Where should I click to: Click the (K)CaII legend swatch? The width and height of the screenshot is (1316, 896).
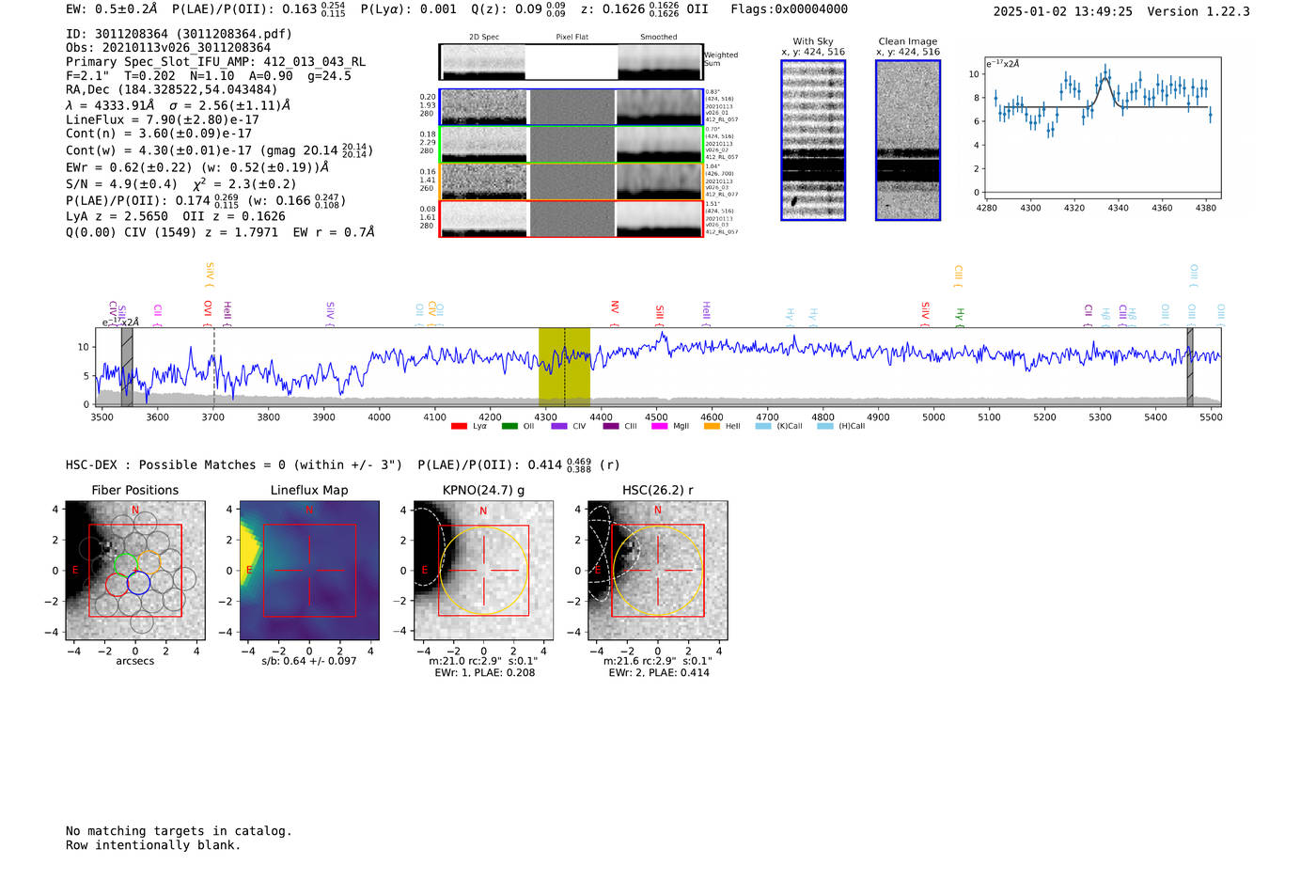763,426
